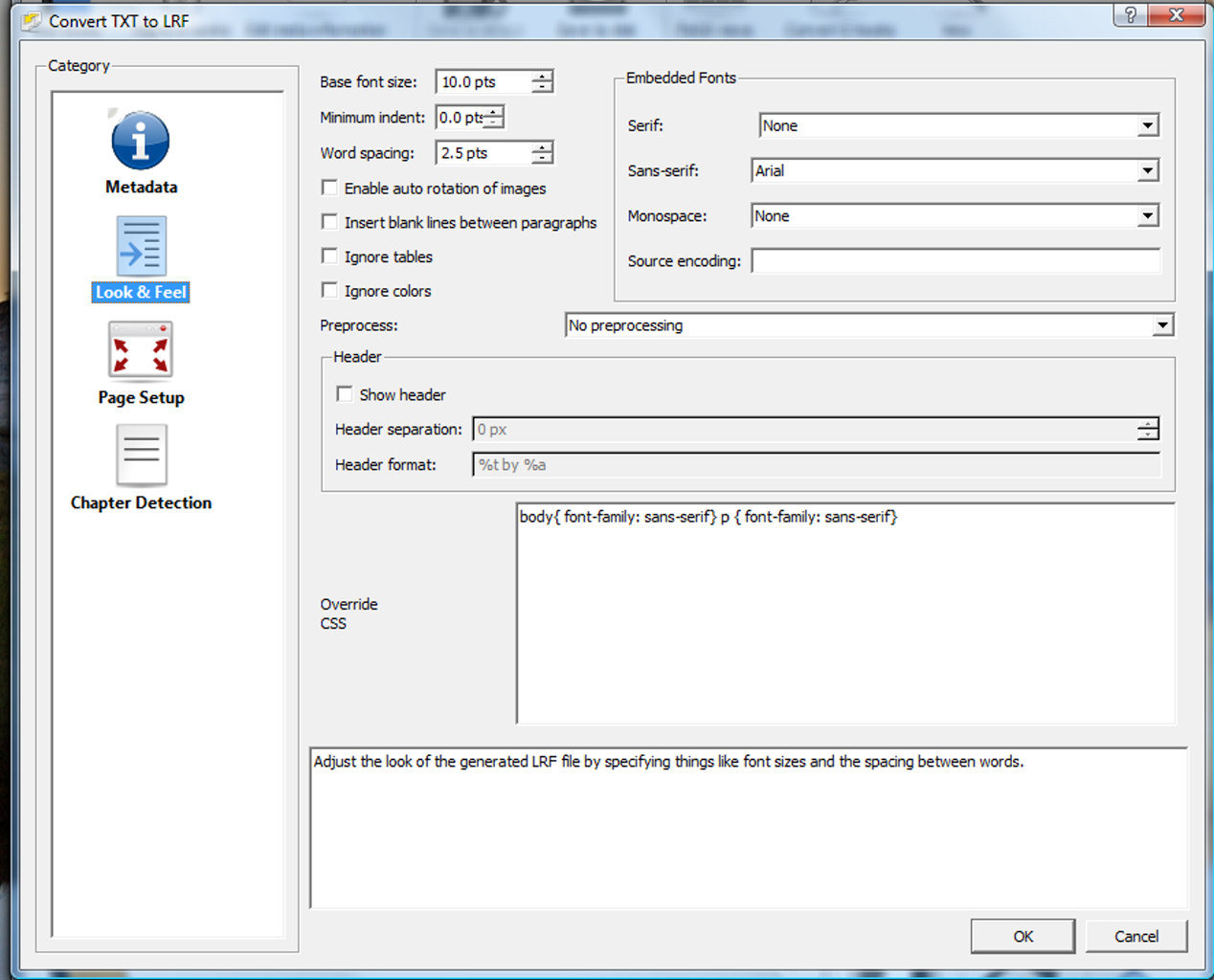The image size is (1214, 980).
Task: Toggle the Ignore colors checkbox
Action: click(329, 291)
